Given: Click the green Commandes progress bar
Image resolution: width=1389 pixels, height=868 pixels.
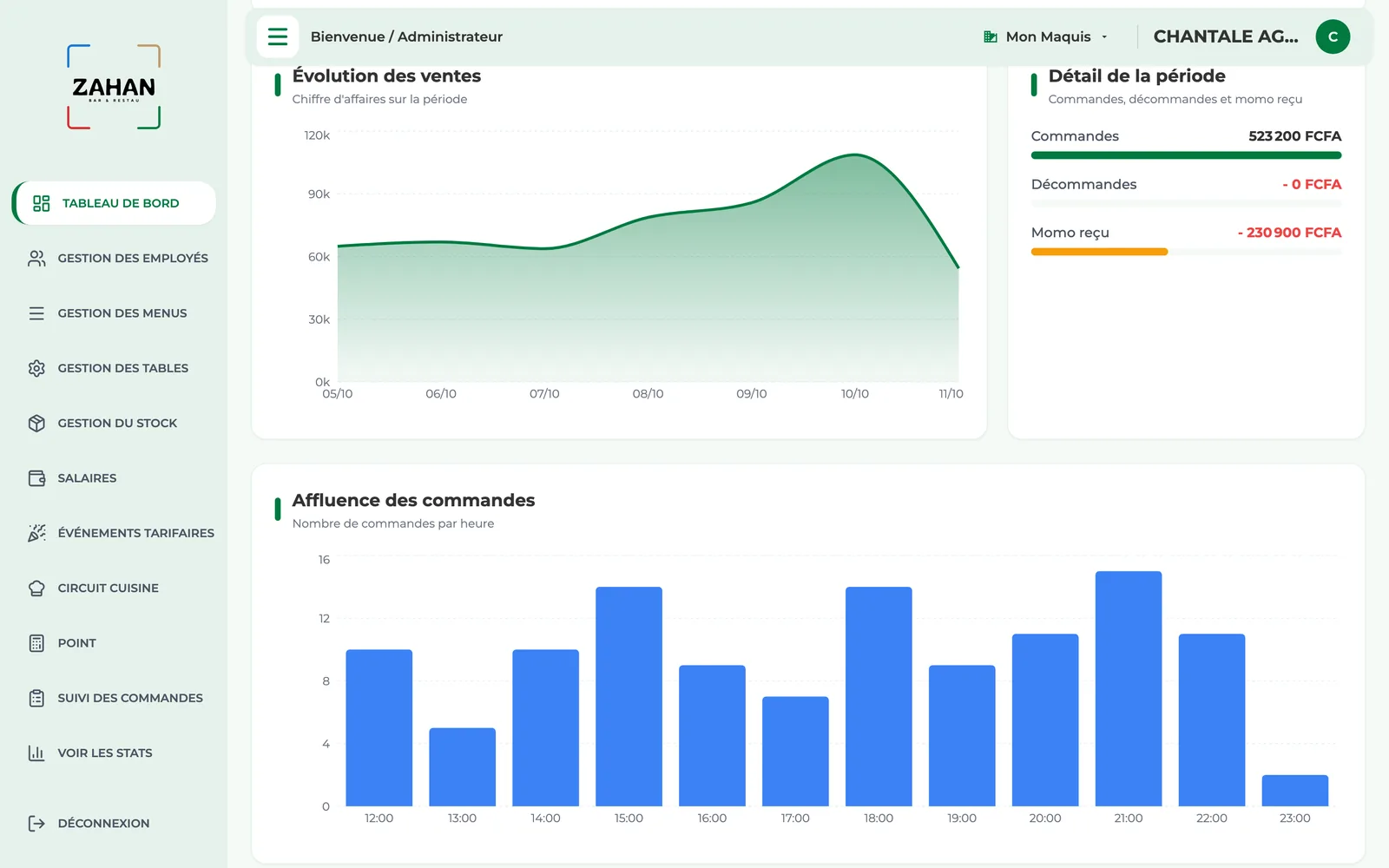Looking at the screenshot, I should pos(1186,155).
